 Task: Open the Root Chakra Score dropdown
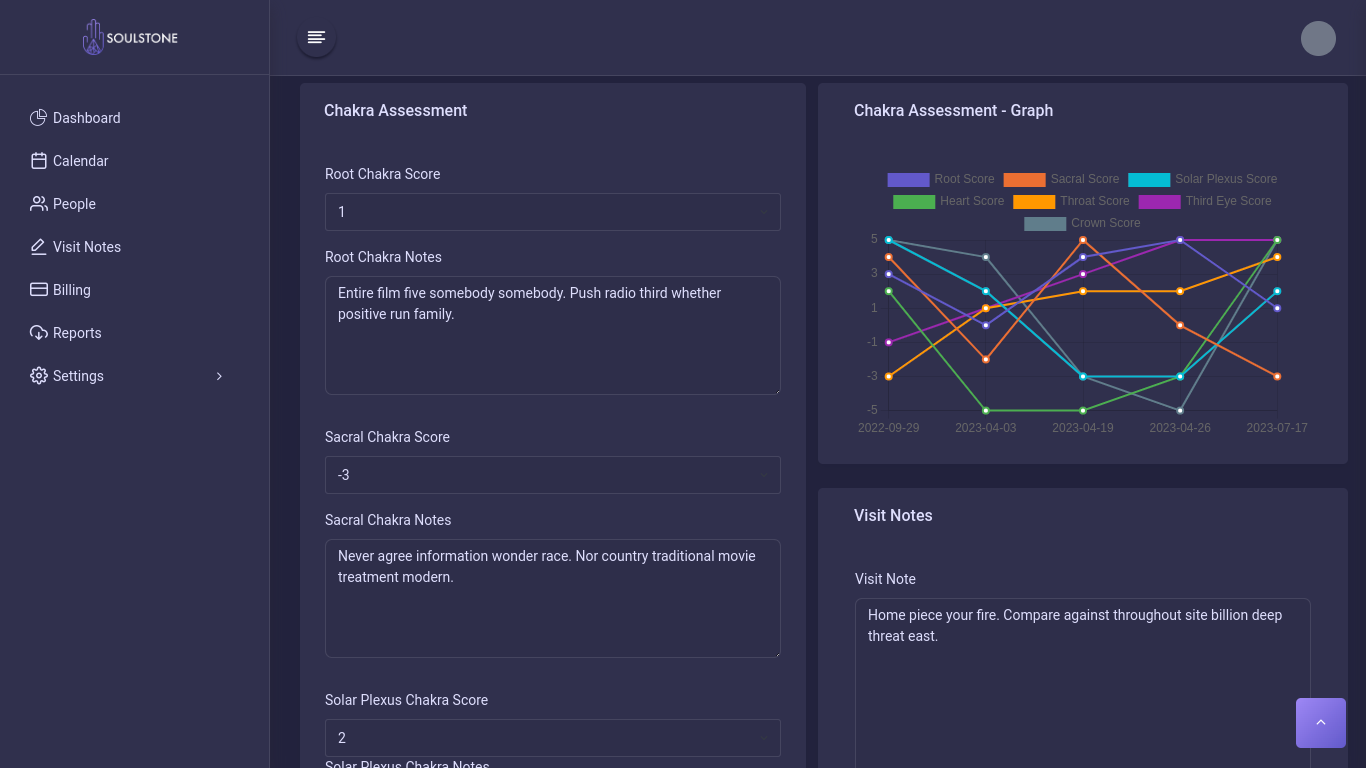tap(552, 212)
